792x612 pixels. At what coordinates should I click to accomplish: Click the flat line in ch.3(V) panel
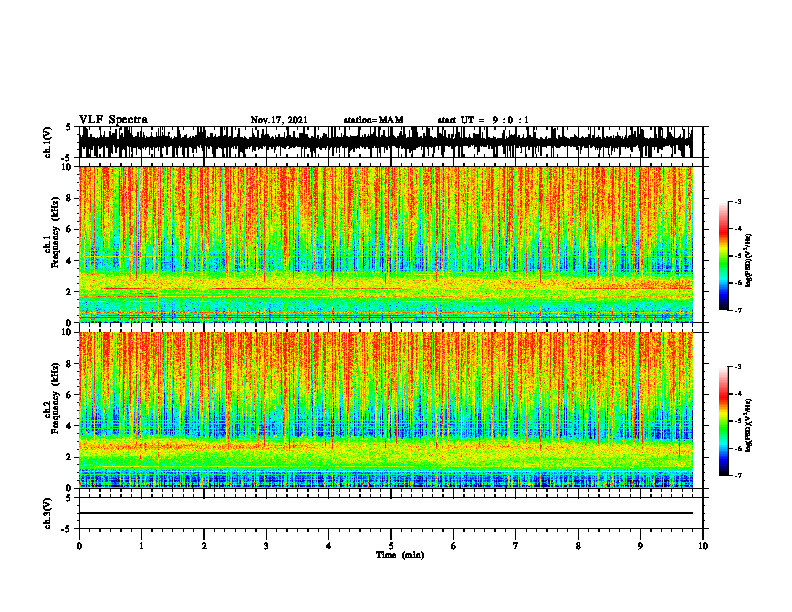tap(386, 513)
